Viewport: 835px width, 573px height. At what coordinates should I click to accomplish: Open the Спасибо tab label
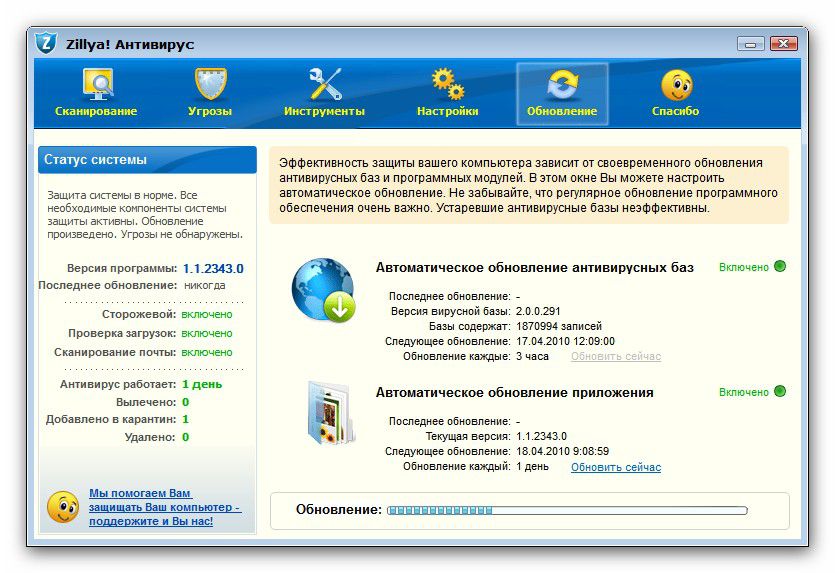pyautogui.click(x=675, y=111)
